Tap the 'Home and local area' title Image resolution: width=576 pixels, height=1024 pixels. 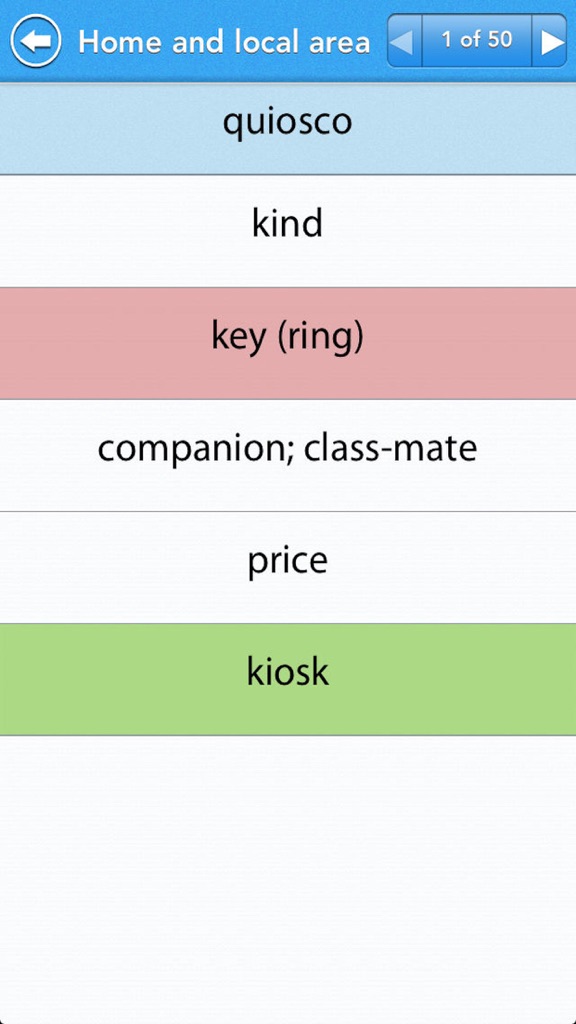click(224, 42)
